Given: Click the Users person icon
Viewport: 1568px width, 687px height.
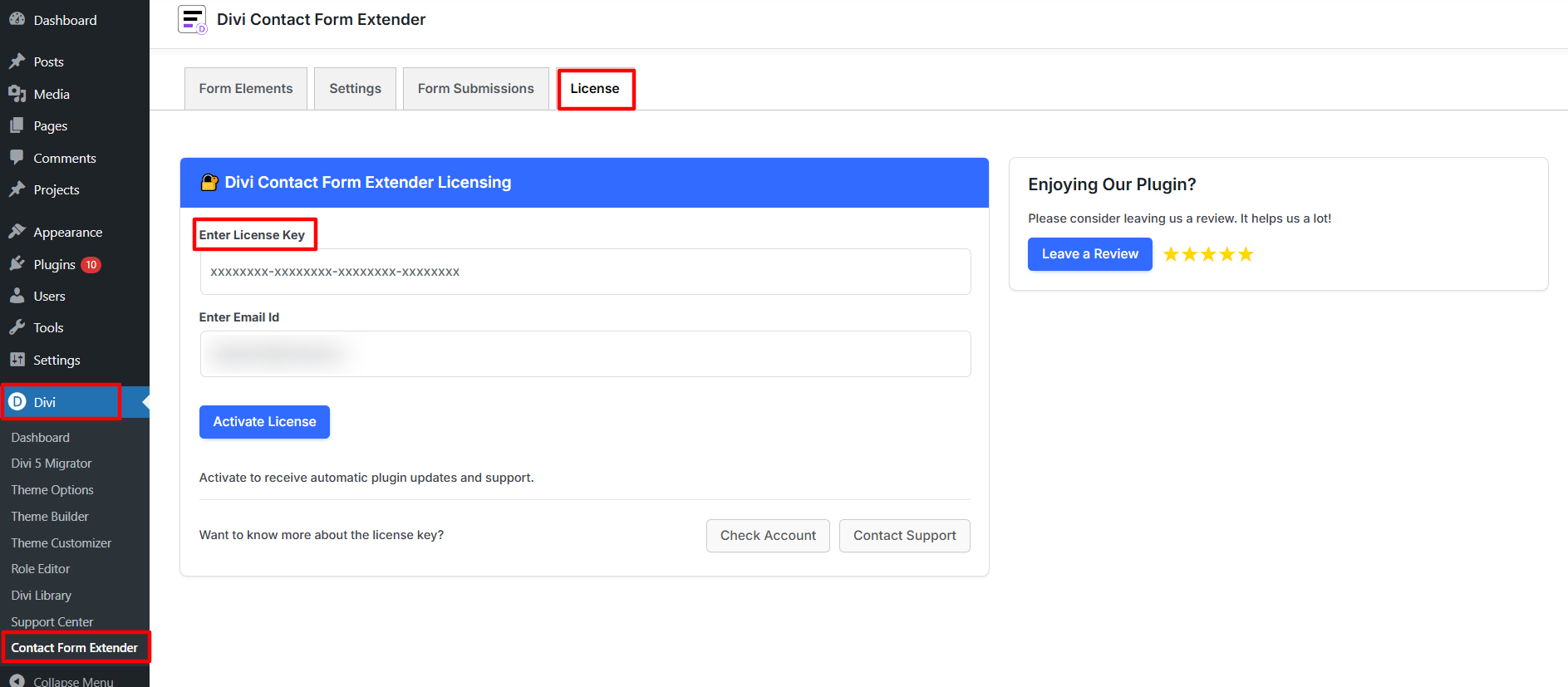Looking at the screenshot, I should tap(17, 296).
